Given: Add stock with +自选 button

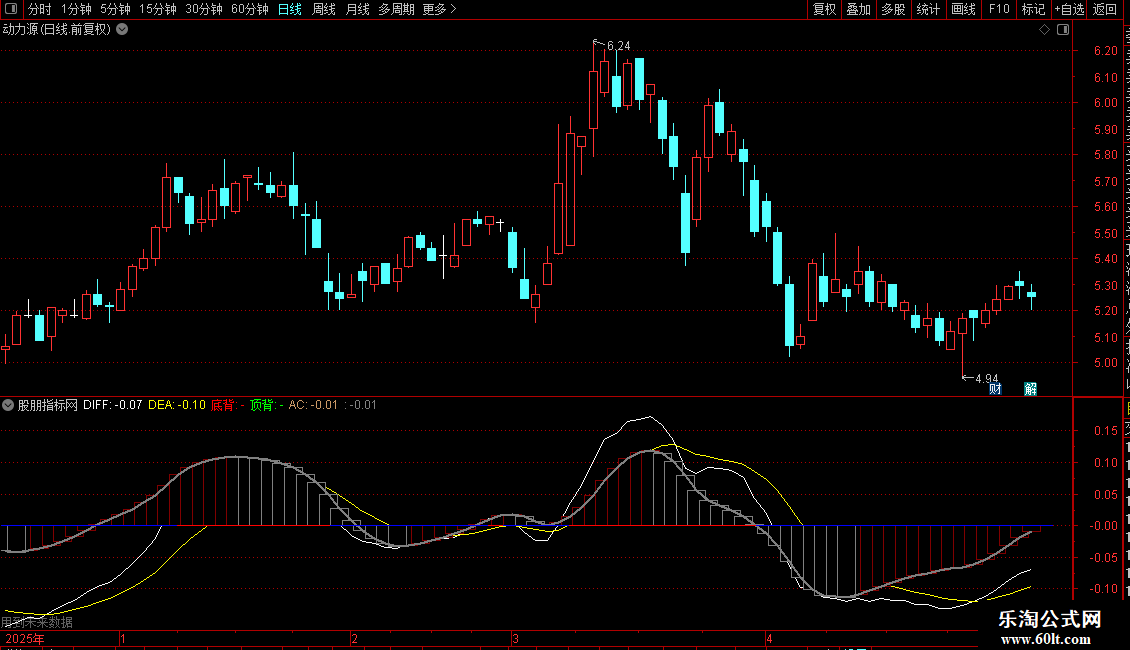Looking at the screenshot, I should [x=1069, y=9].
